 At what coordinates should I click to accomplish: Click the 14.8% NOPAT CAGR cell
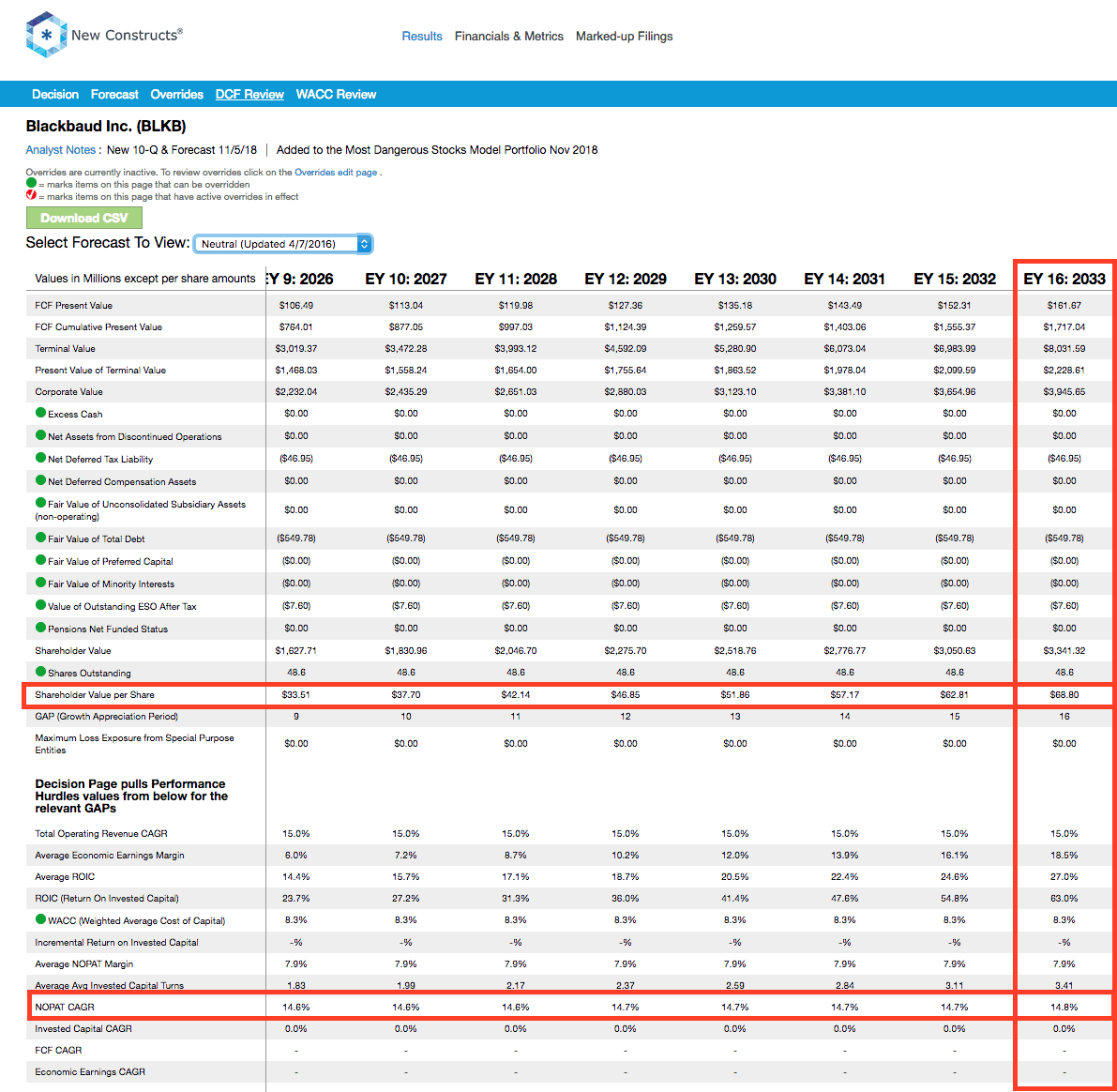(x=1064, y=1007)
